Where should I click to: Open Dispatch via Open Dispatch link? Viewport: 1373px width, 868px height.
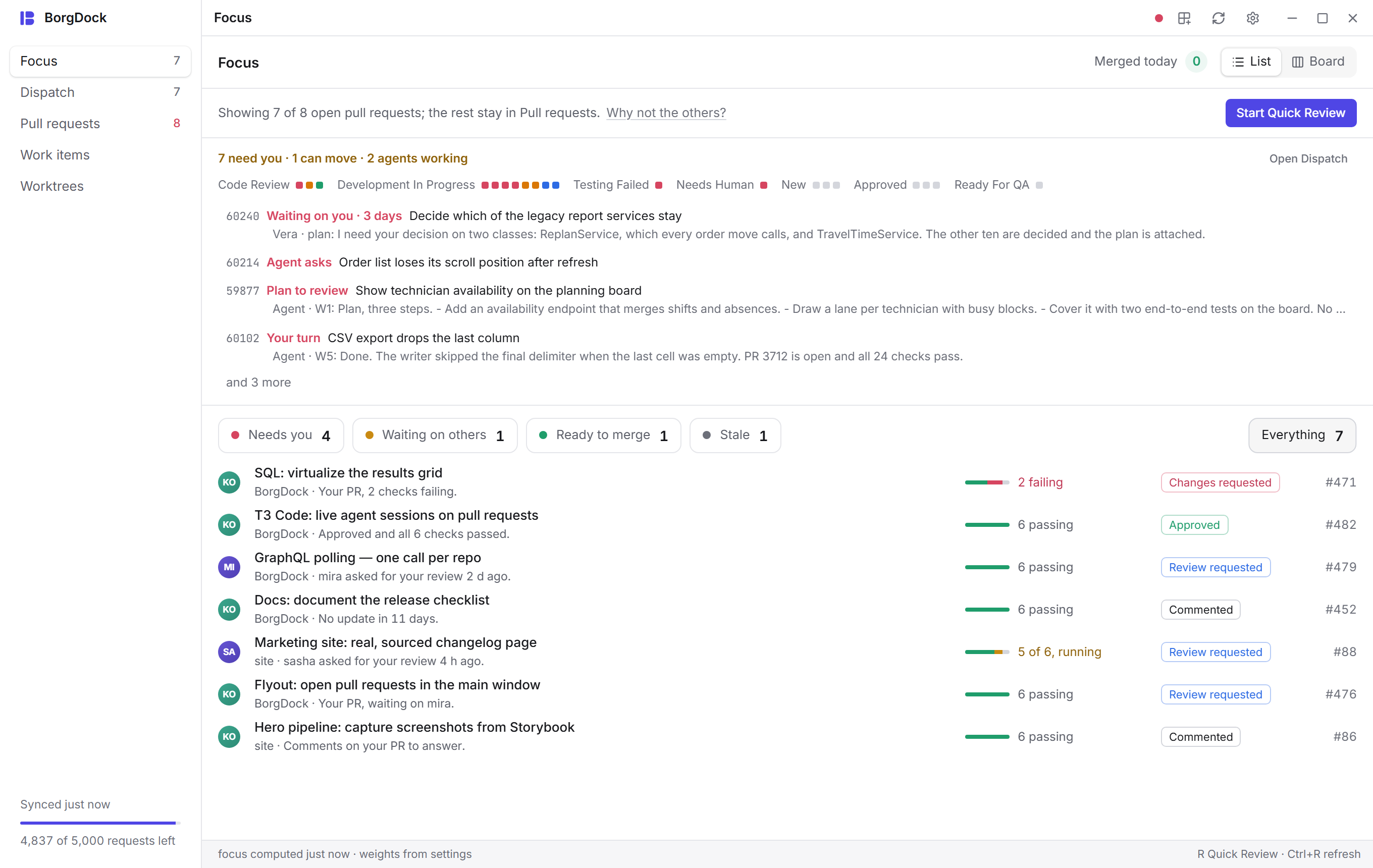1307,158
